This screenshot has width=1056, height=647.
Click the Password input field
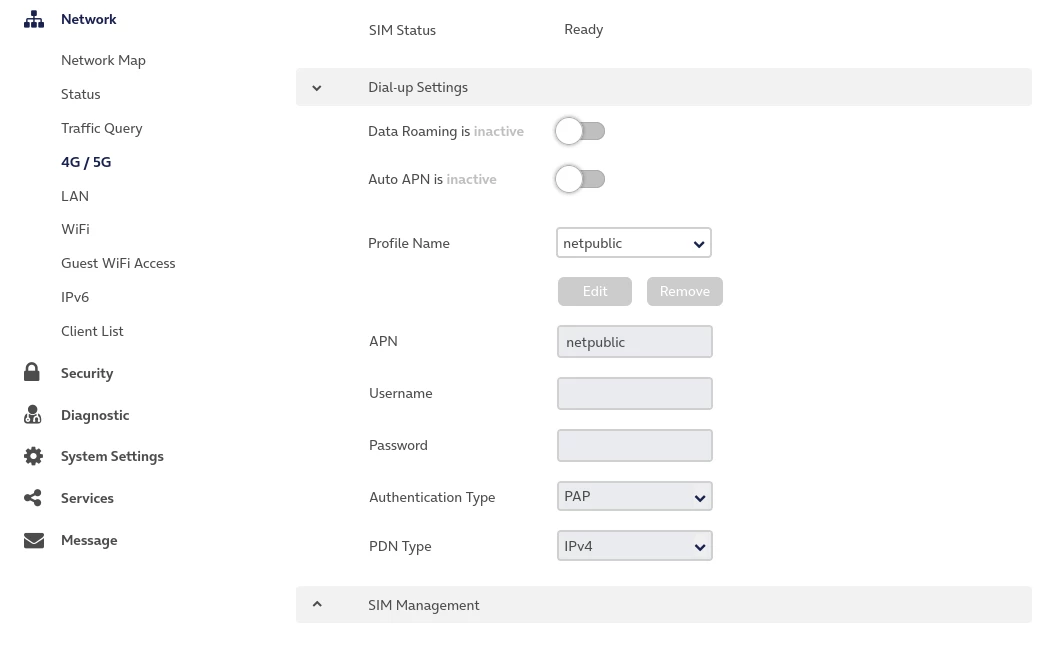click(x=634, y=446)
